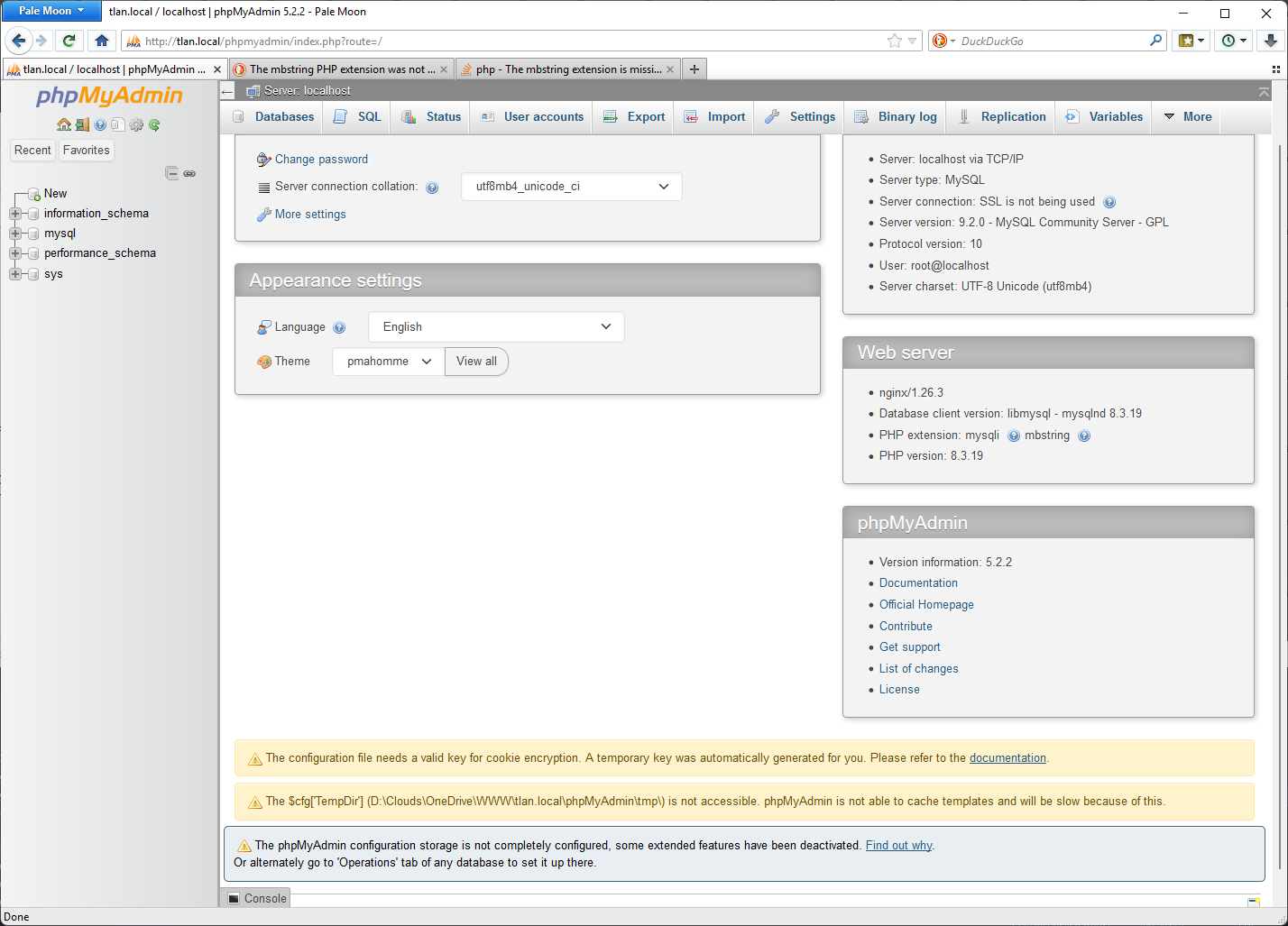Open the URL bar history dropdown arrow
The height and width of the screenshot is (926, 1288).
click(913, 41)
